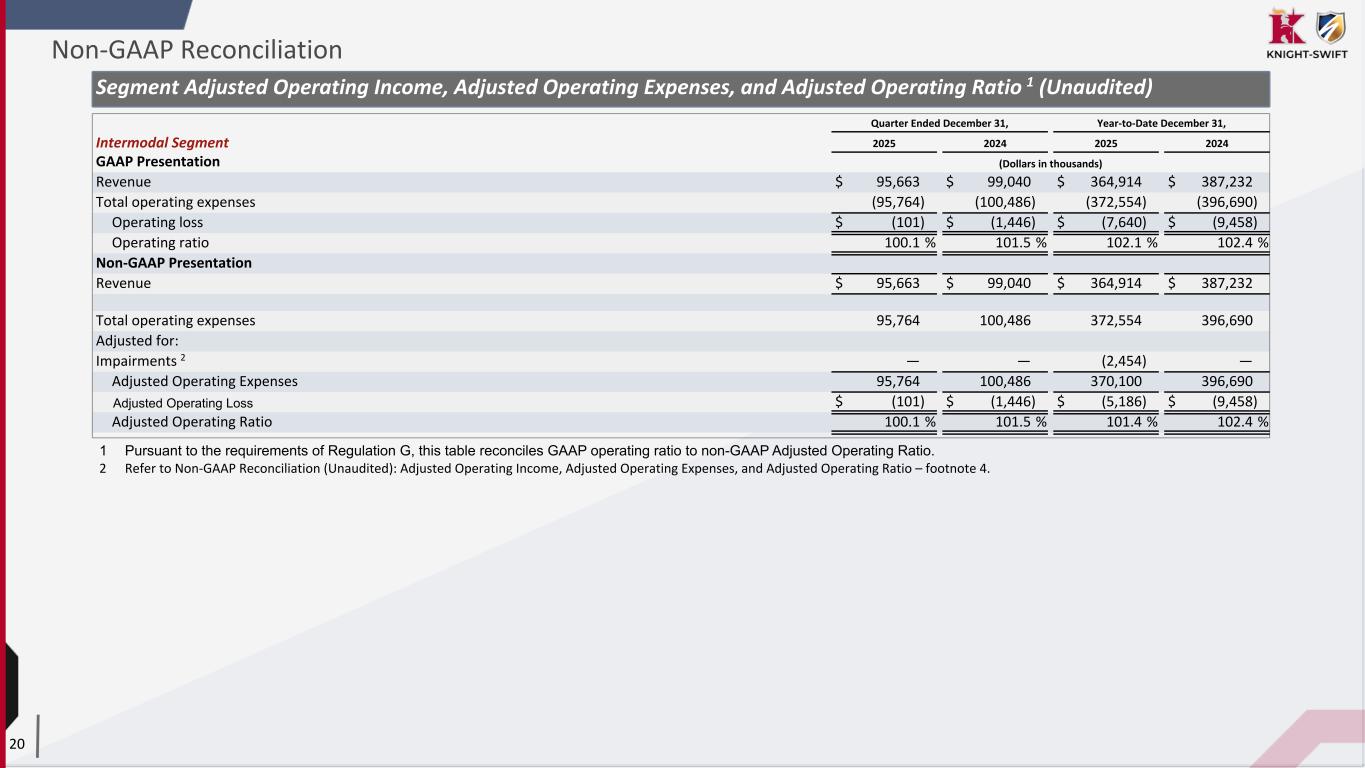Image resolution: width=1365 pixels, height=768 pixels.
Task: Click the KNIGHT-SWIFT wordmark under the logos
Action: [x=1301, y=55]
